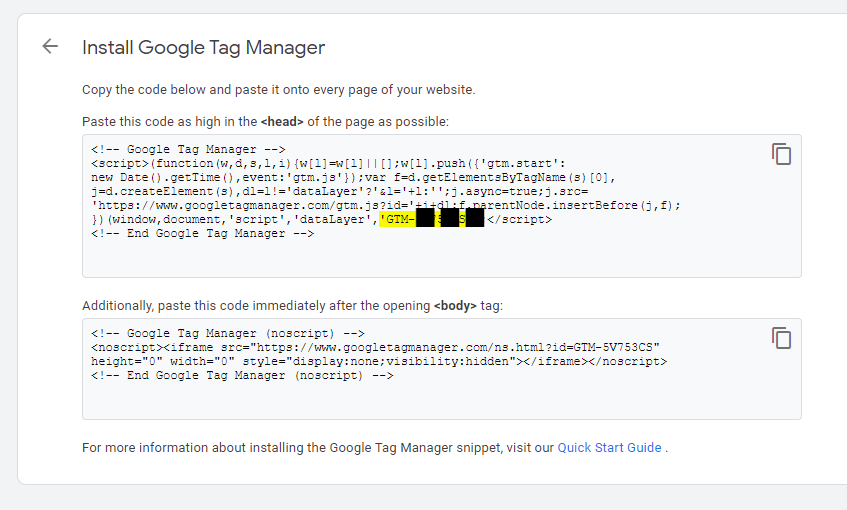The image size is (847, 510).
Task: Click the 'j=d.createElement(s)' code line
Action: coord(339,192)
